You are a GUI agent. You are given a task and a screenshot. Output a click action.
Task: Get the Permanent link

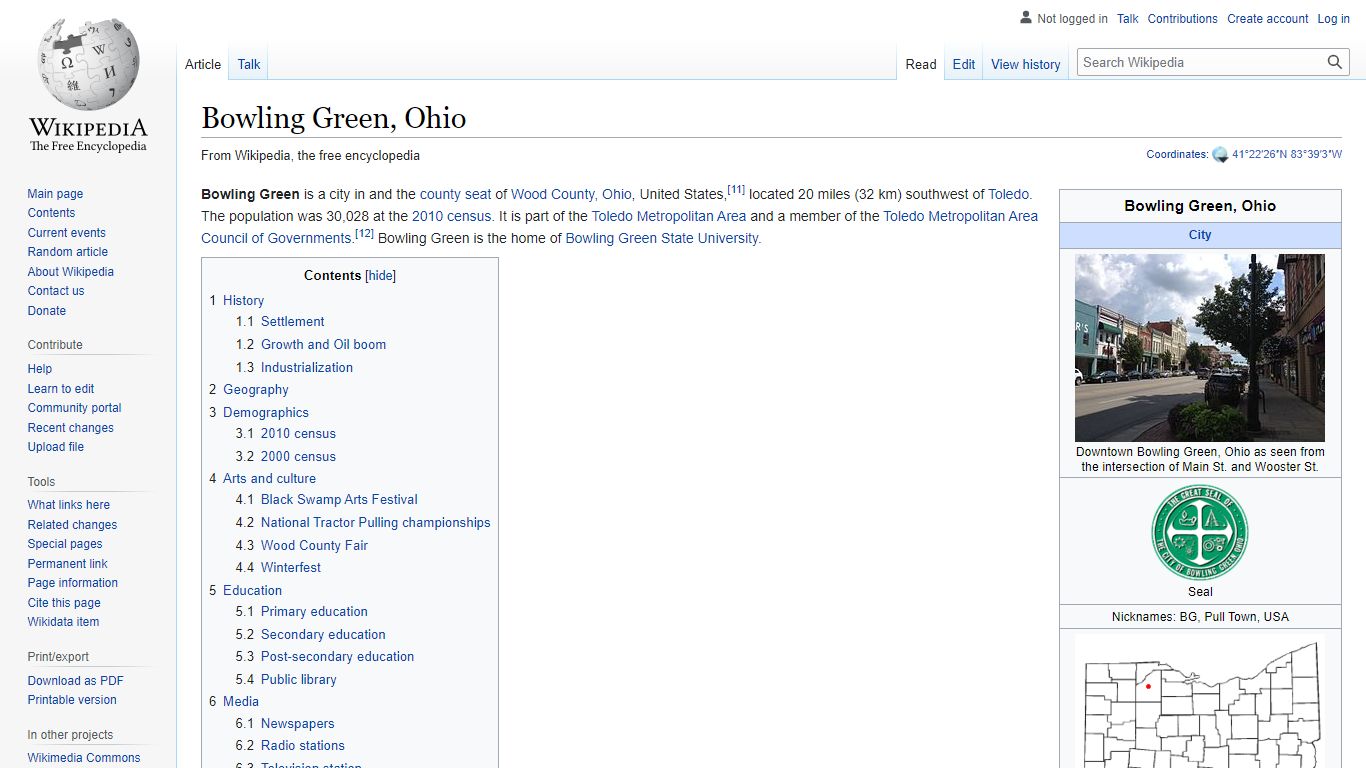pyautogui.click(x=67, y=564)
